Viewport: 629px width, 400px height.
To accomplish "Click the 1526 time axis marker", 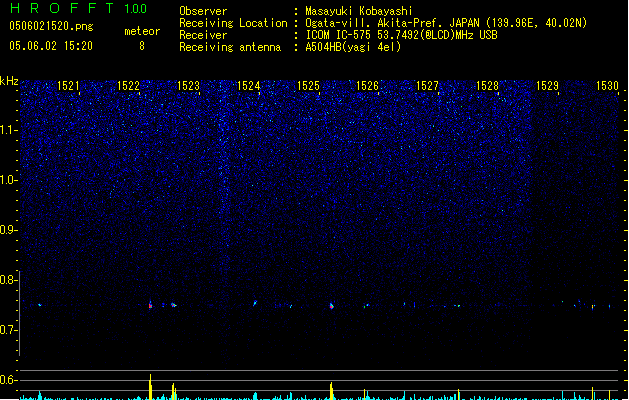I will [x=367, y=86].
